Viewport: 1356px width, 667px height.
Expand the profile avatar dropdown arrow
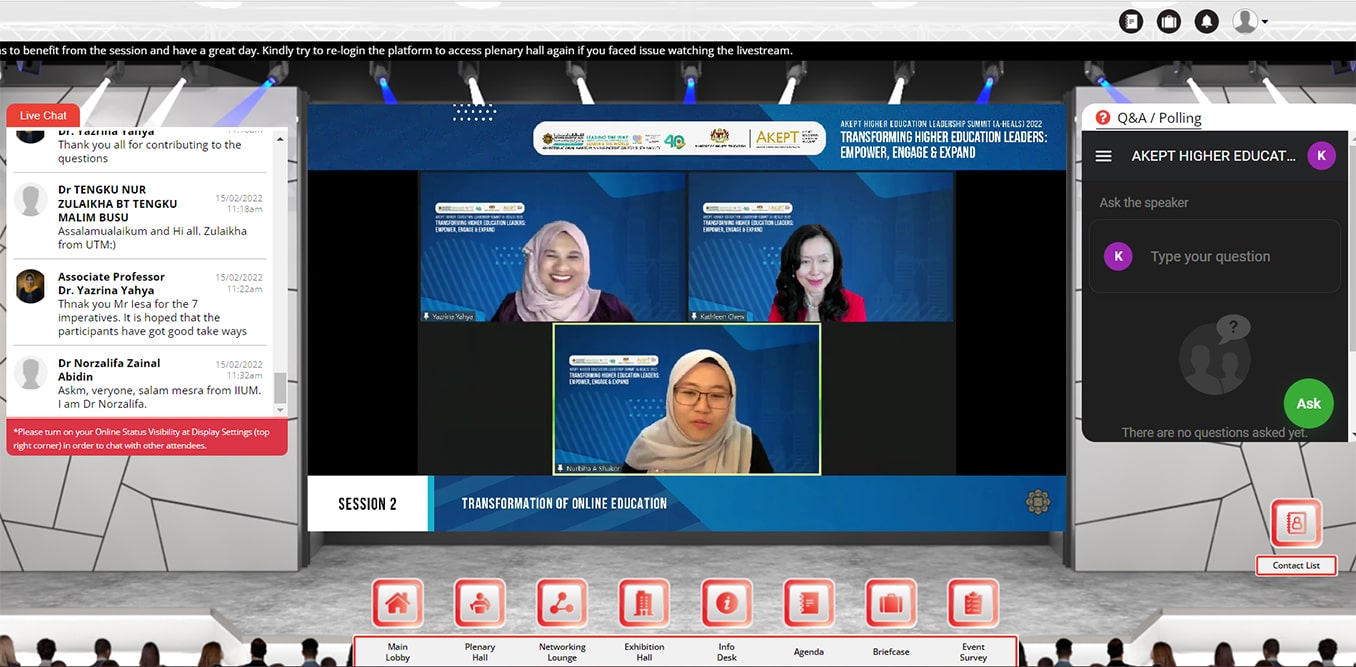pos(1265,21)
